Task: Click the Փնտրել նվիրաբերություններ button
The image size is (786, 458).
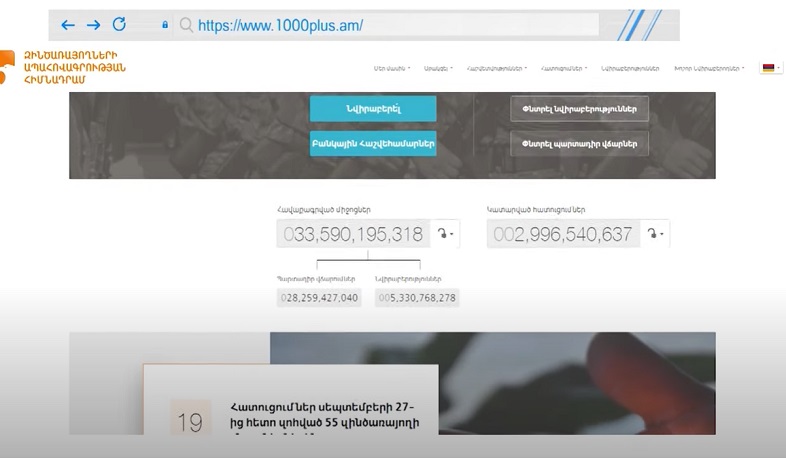Action: (579, 108)
